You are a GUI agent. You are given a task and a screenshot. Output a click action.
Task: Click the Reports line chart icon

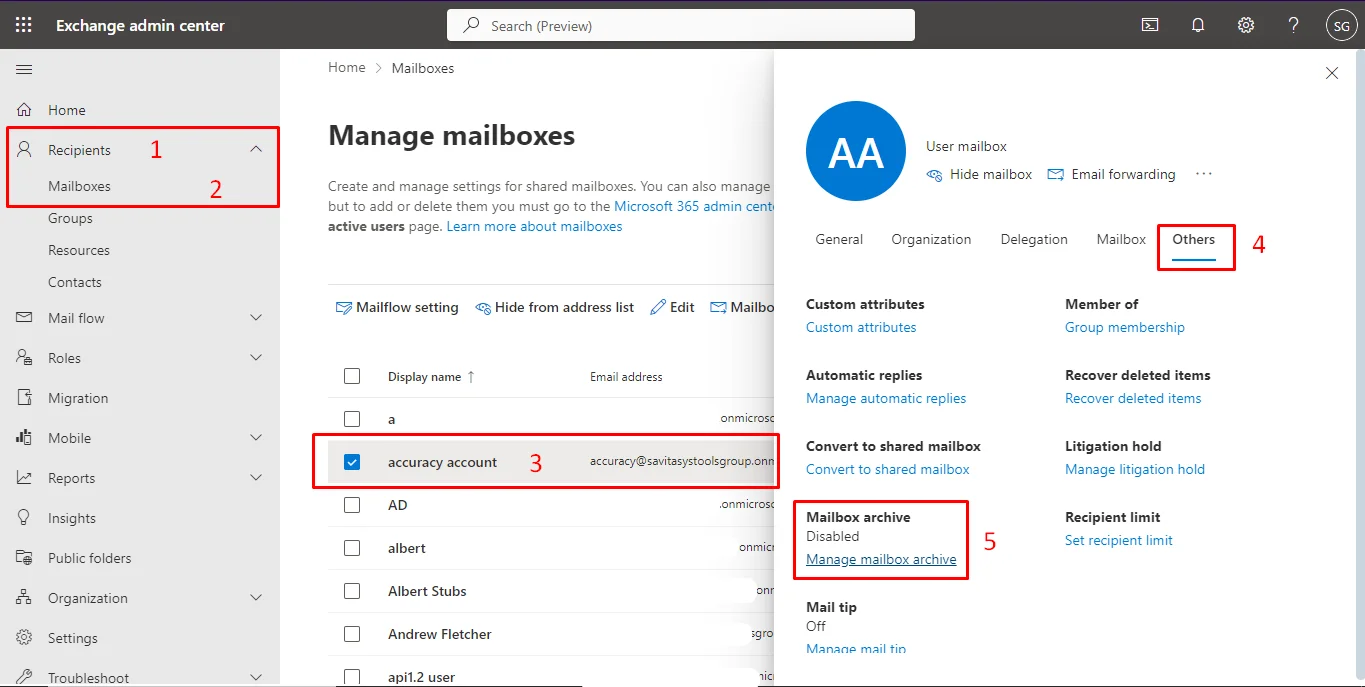coord(25,478)
